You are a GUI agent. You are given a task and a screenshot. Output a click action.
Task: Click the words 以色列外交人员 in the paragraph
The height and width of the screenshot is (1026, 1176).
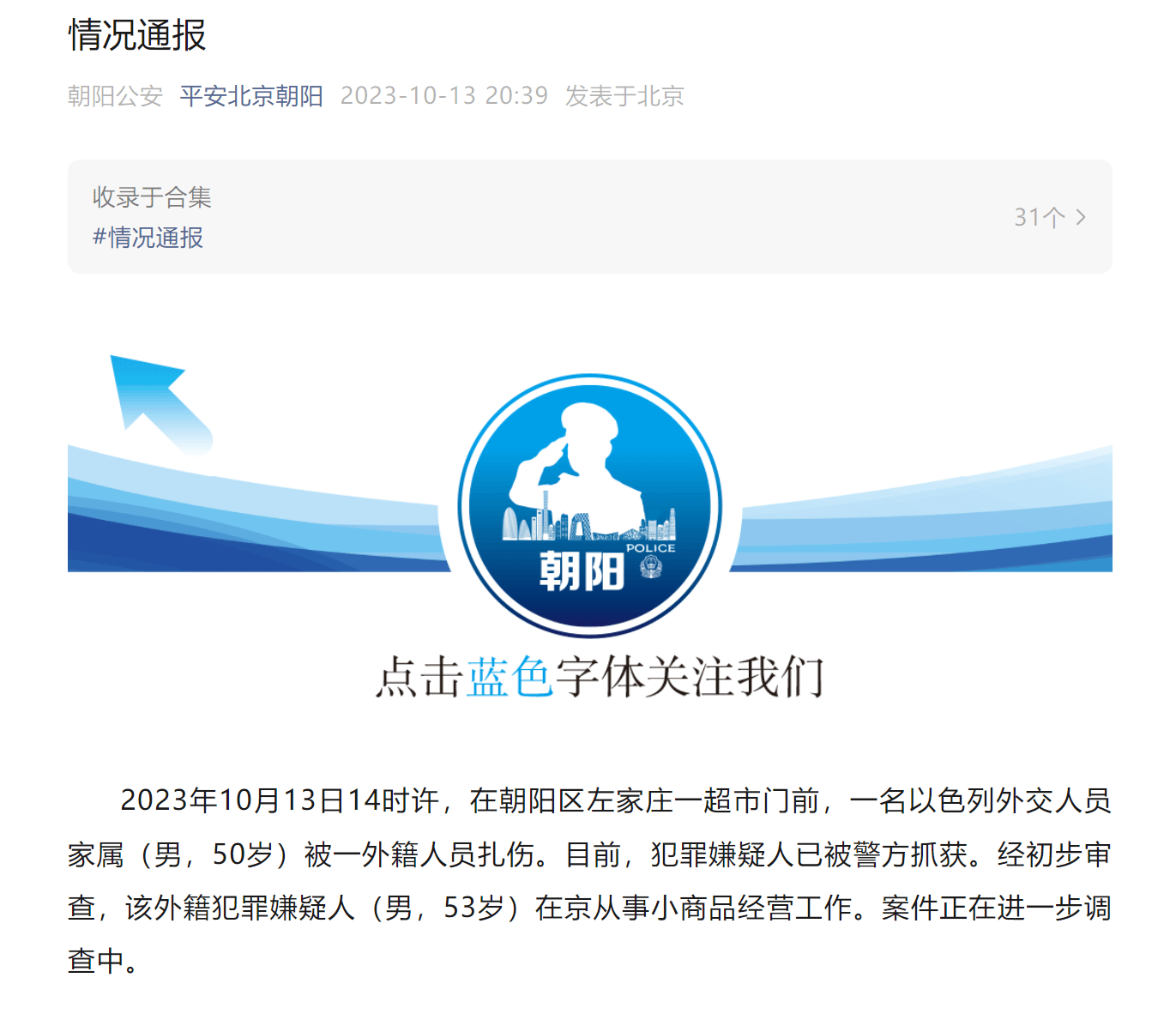pyautogui.click(x=1010, y=800)
